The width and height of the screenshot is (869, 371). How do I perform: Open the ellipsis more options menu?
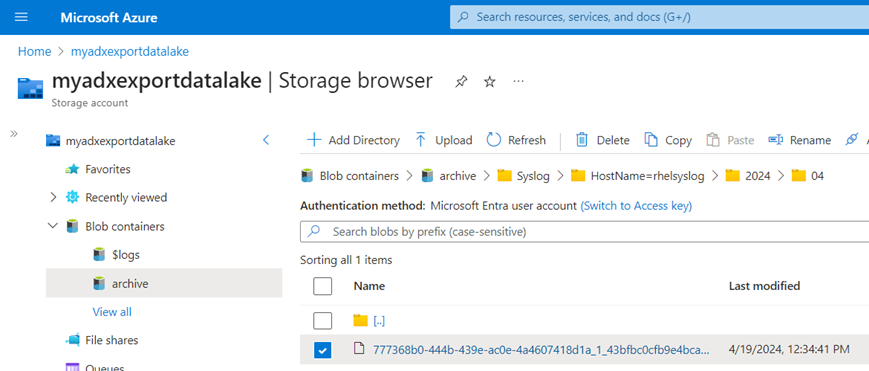point(518,82)
